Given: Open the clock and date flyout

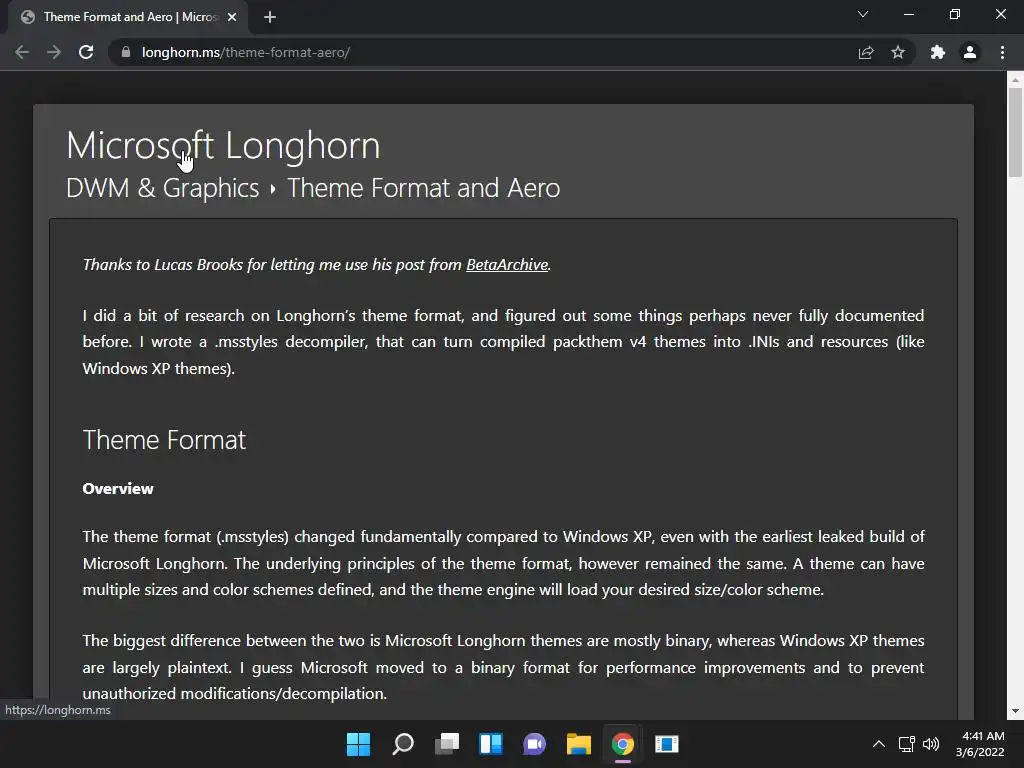Looking at the screenshot, I should click(x=980, y=744).
